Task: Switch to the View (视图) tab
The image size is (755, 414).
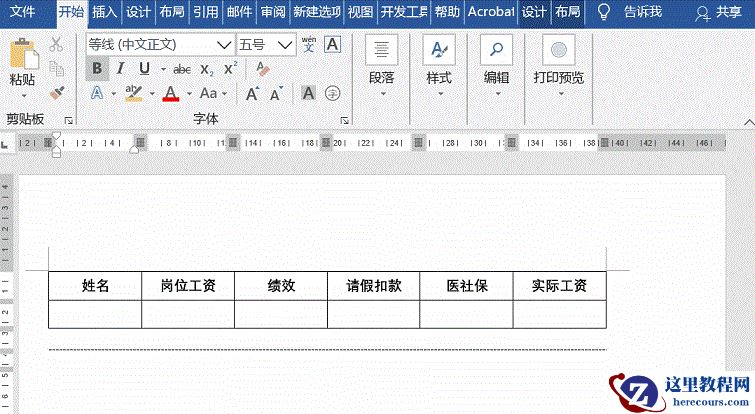Action: (x=360, y=12)
